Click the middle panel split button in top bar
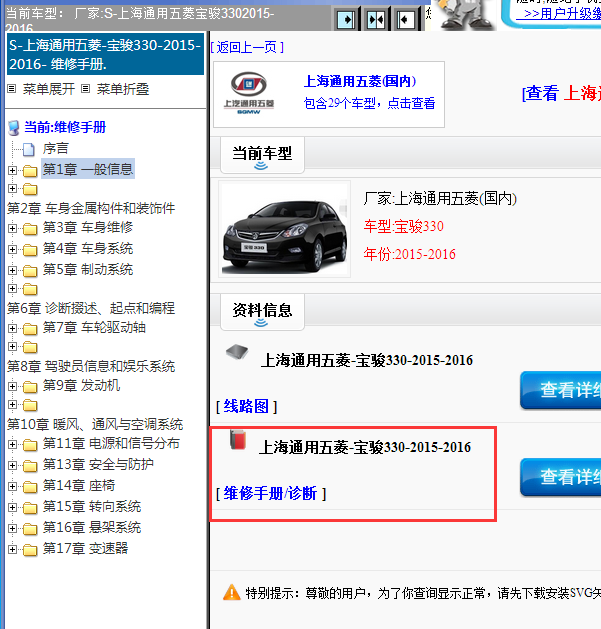601x629 pixels. point(376,18)
